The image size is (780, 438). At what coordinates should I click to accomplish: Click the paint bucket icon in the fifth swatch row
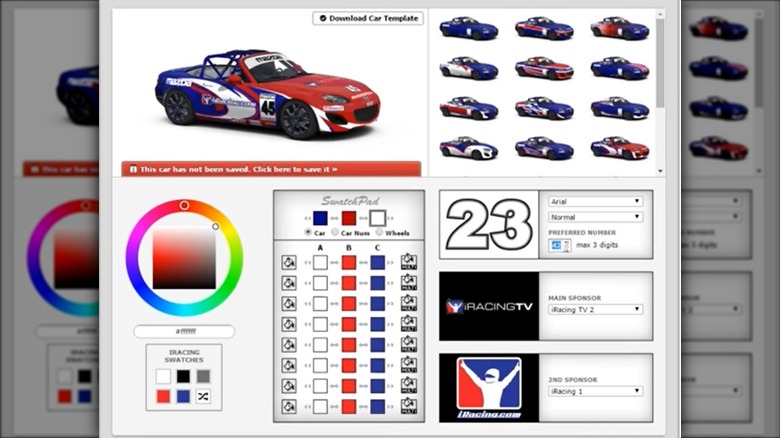coord(289,345)
